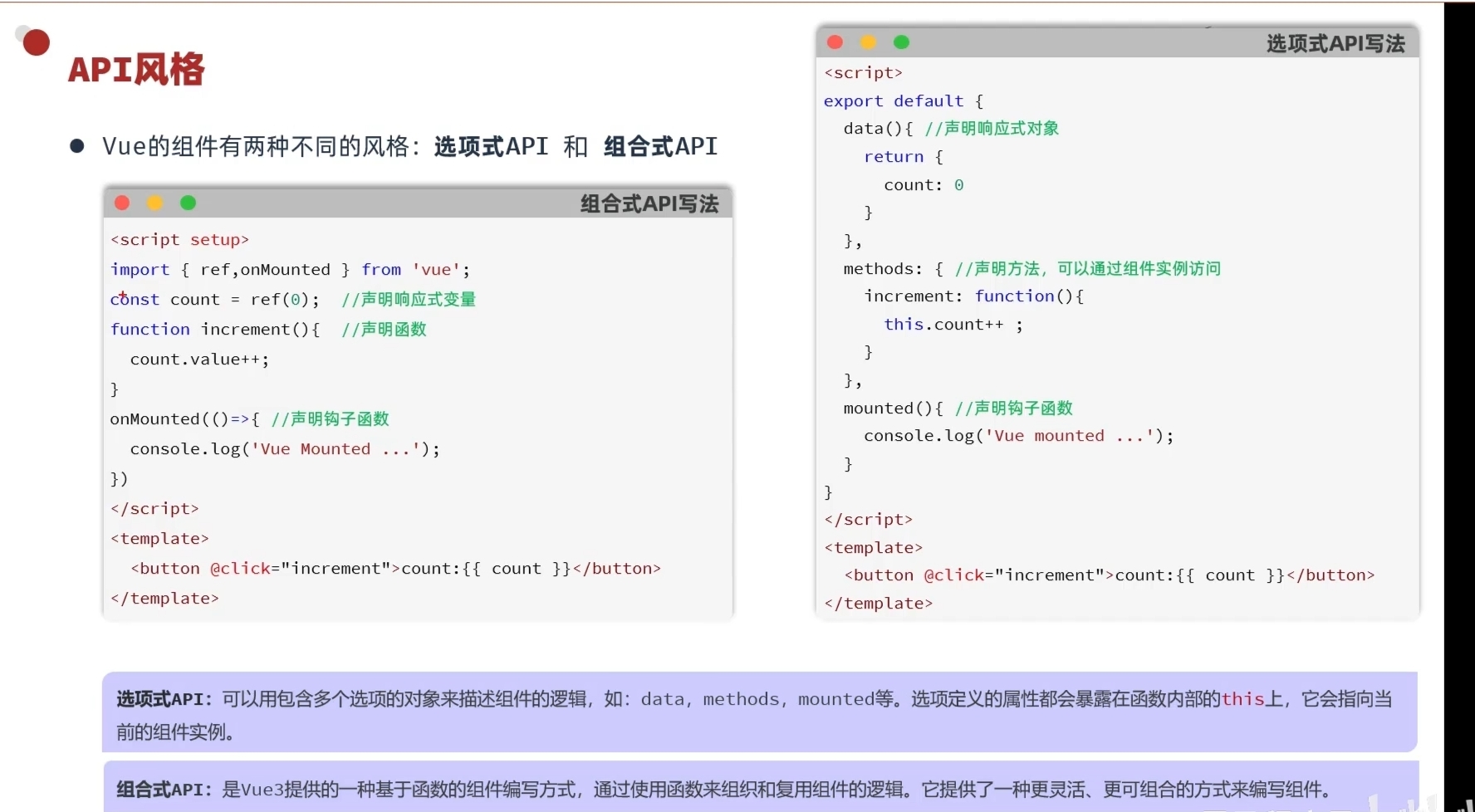
Task: Click the API风格 slide heading
Action: [136, 70]
